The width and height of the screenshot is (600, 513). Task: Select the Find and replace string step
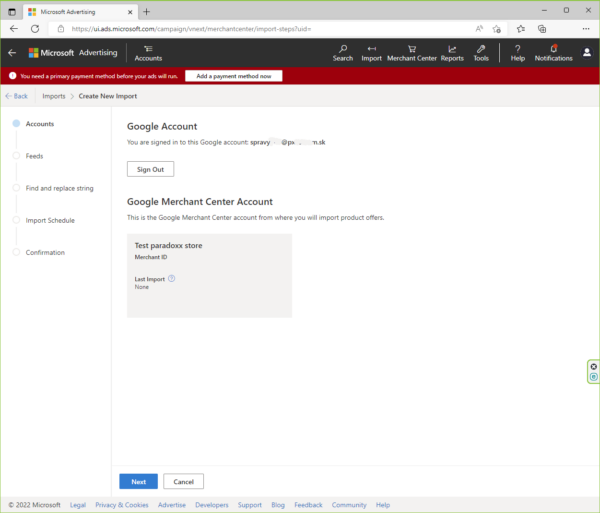59,188
